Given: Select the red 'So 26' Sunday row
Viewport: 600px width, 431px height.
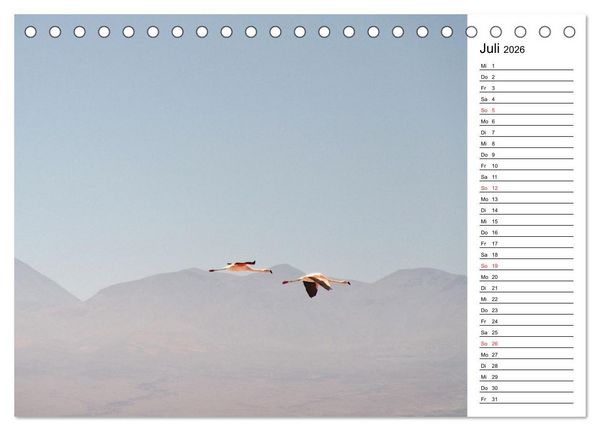Looking at the screenshot, I should [x=527, y=343].
